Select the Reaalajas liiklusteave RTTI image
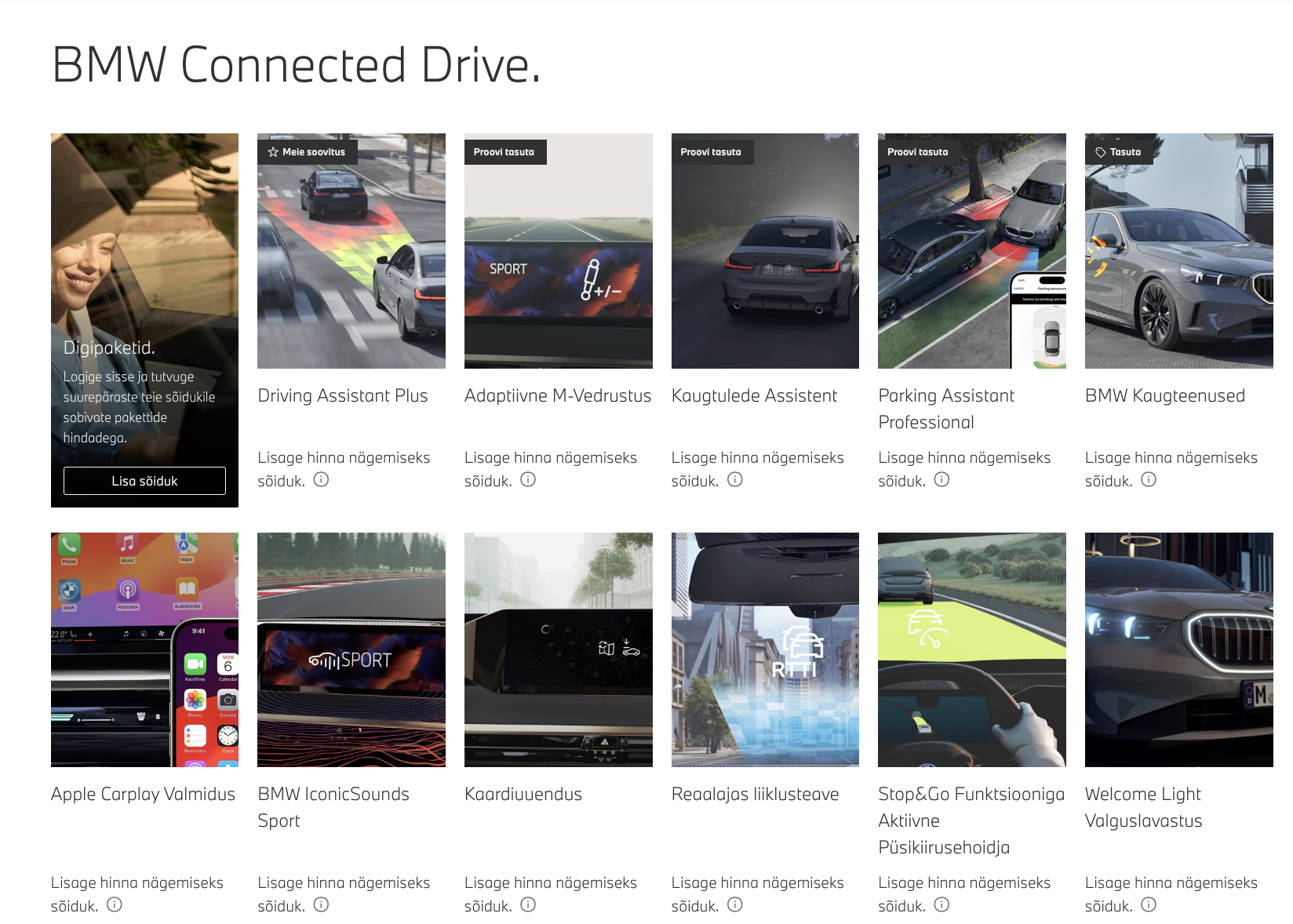Viewport: 1293px width, 924px height. (x=765, y=649)
